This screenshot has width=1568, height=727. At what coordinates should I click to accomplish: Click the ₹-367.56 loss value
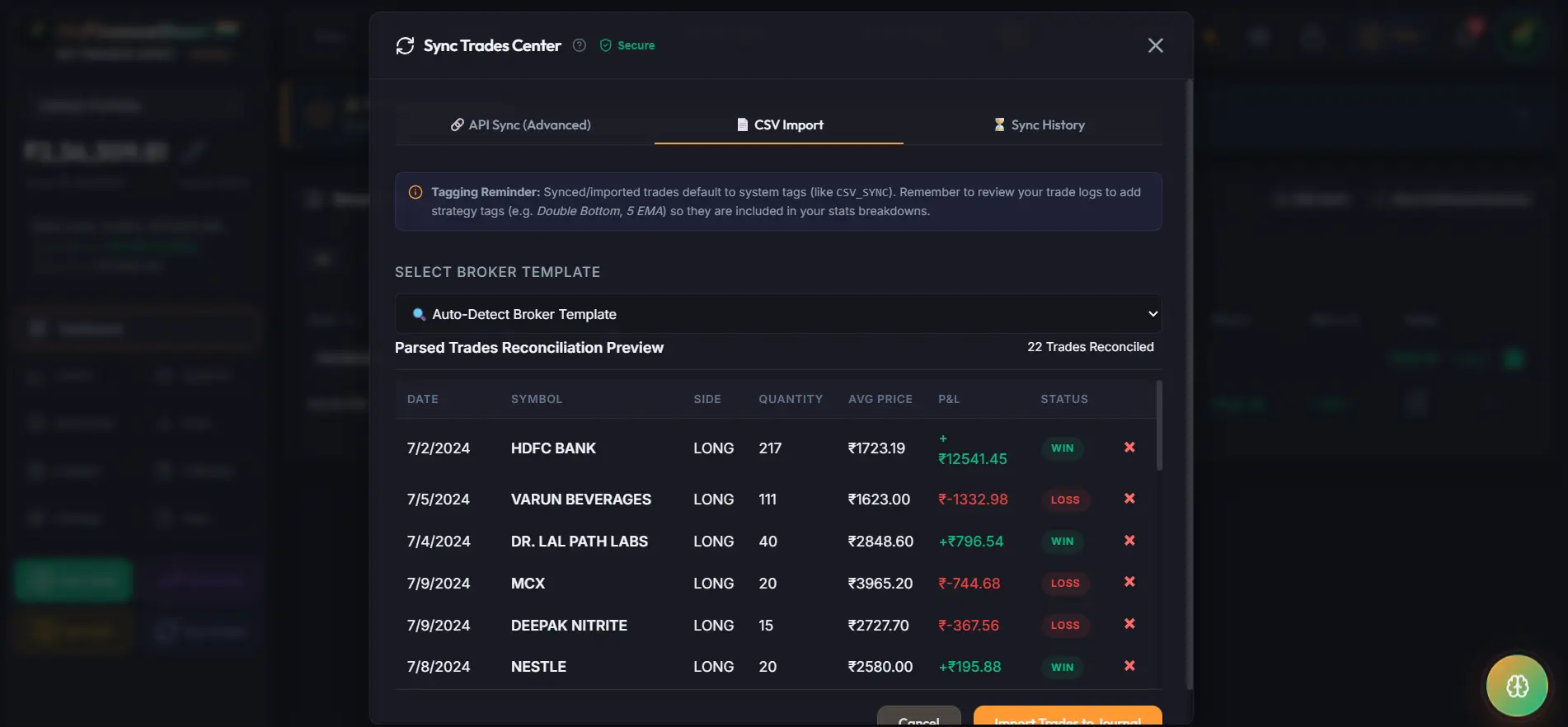pos(969,626)
